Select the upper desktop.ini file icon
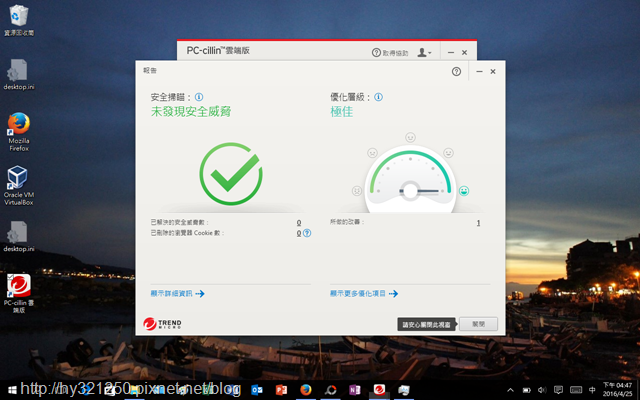The height and width of the screenshot is (400, 640). 19,74
